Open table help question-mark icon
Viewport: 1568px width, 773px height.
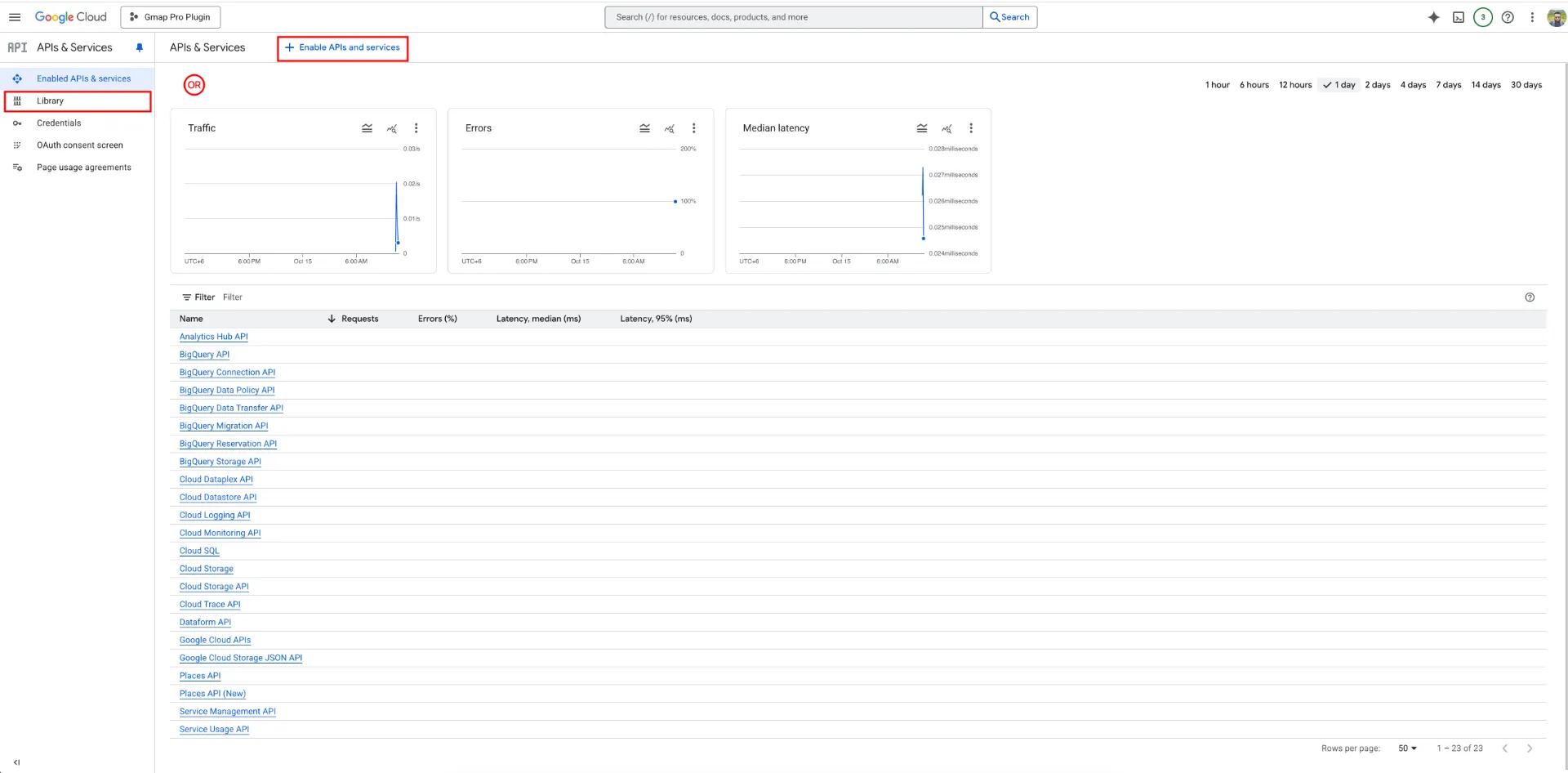coord(1530,297)
